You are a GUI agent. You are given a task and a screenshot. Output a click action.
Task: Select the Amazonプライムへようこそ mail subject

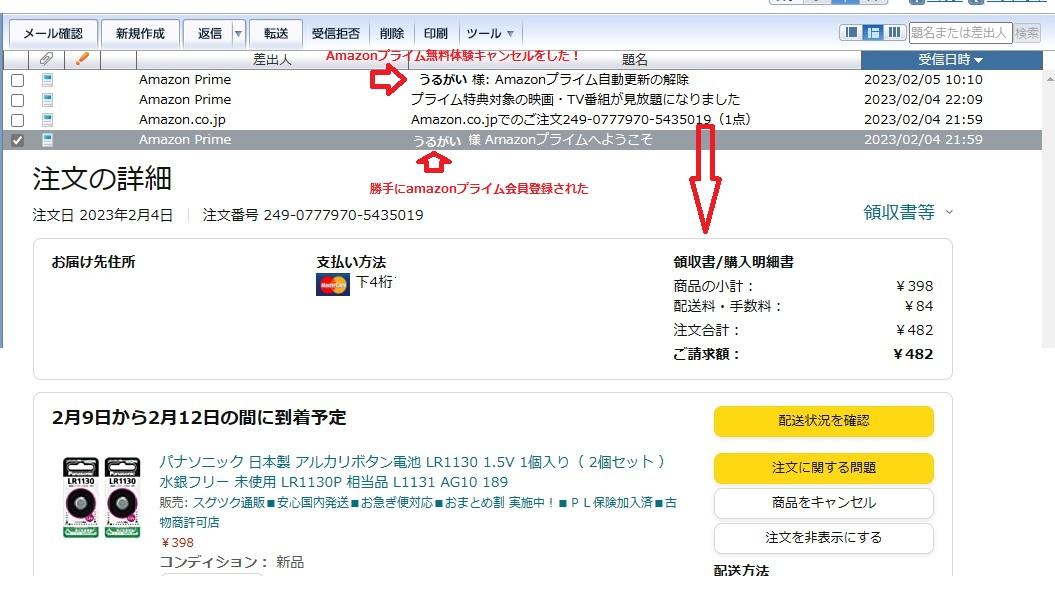click(x=532, y=140)
